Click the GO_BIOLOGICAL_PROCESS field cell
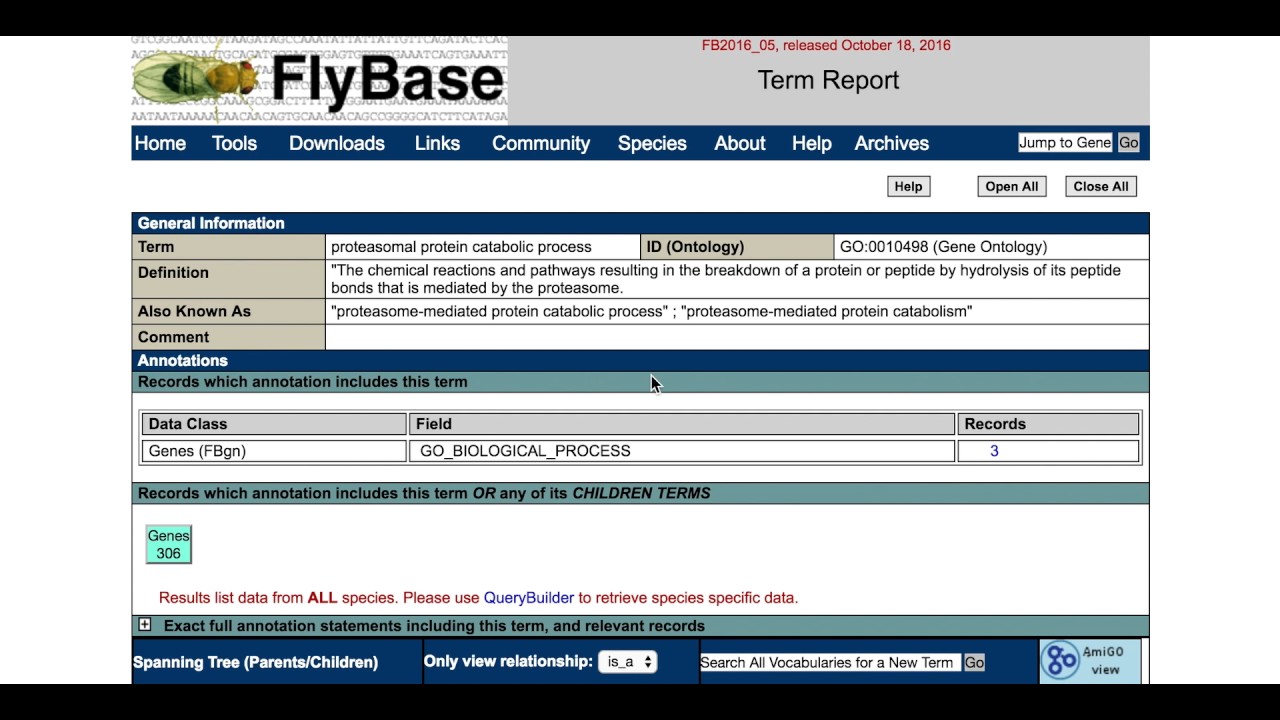This screenshot has width=1280, height=720. click(682, 451)
